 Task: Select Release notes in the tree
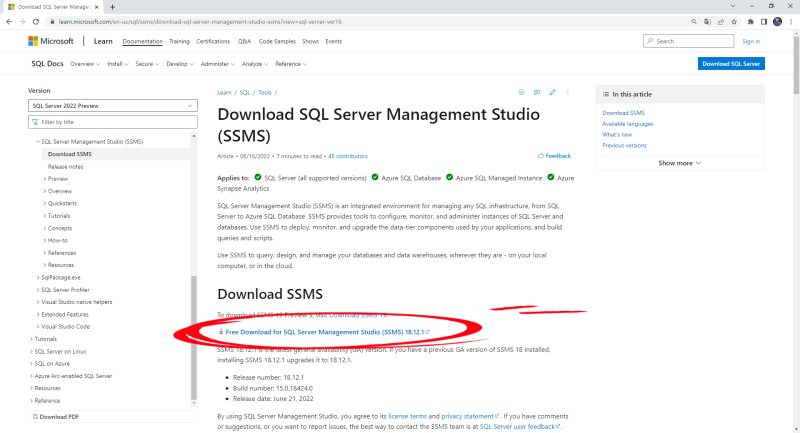point(65,166)
